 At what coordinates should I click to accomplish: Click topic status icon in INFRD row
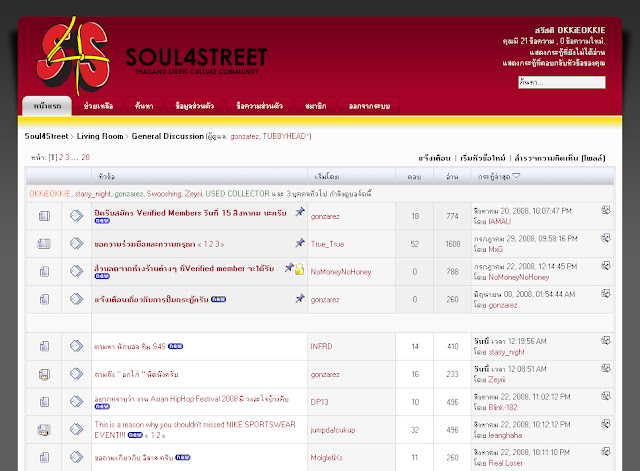pyautogui.click(x=44, y=347)
